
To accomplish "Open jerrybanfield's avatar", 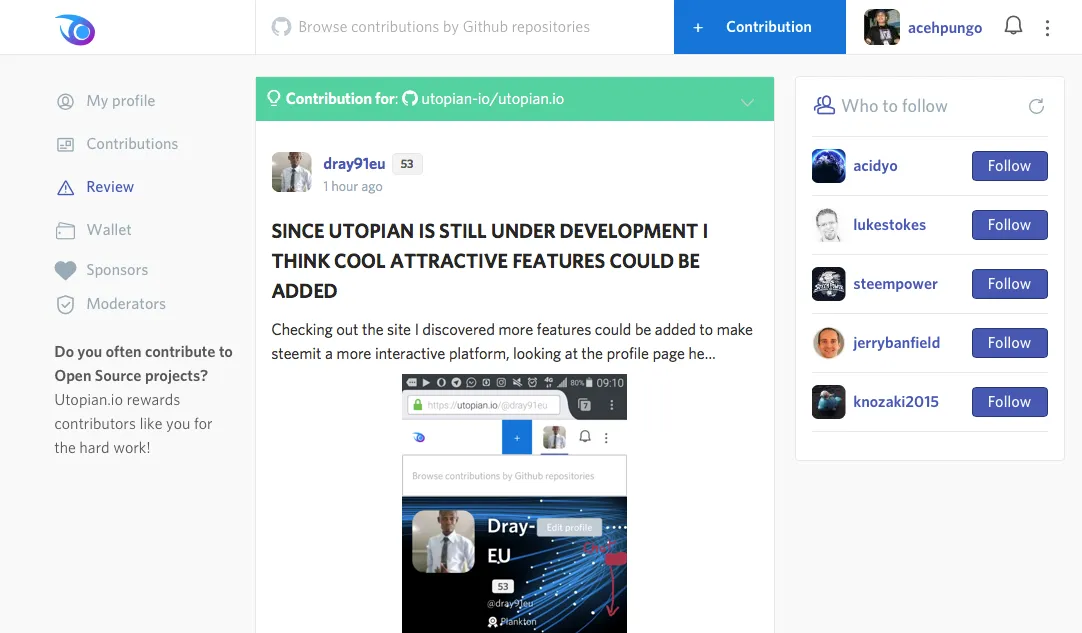I will (828, 343).
